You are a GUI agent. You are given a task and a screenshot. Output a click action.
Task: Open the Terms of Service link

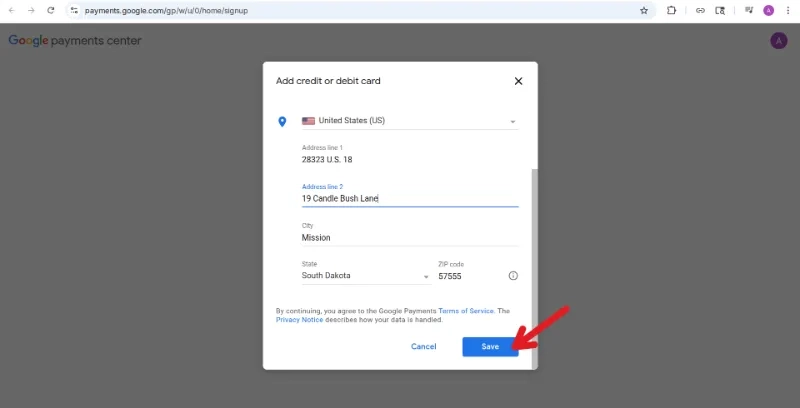[x=466, y=311]
